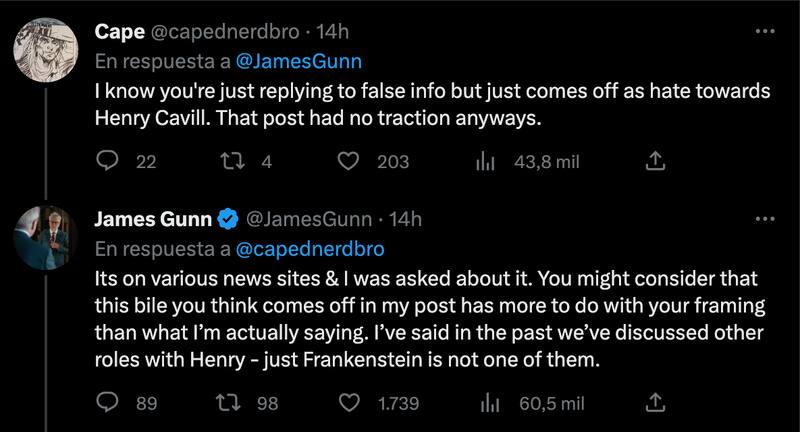Click James Gunn's verified badge

pos(228,219)
